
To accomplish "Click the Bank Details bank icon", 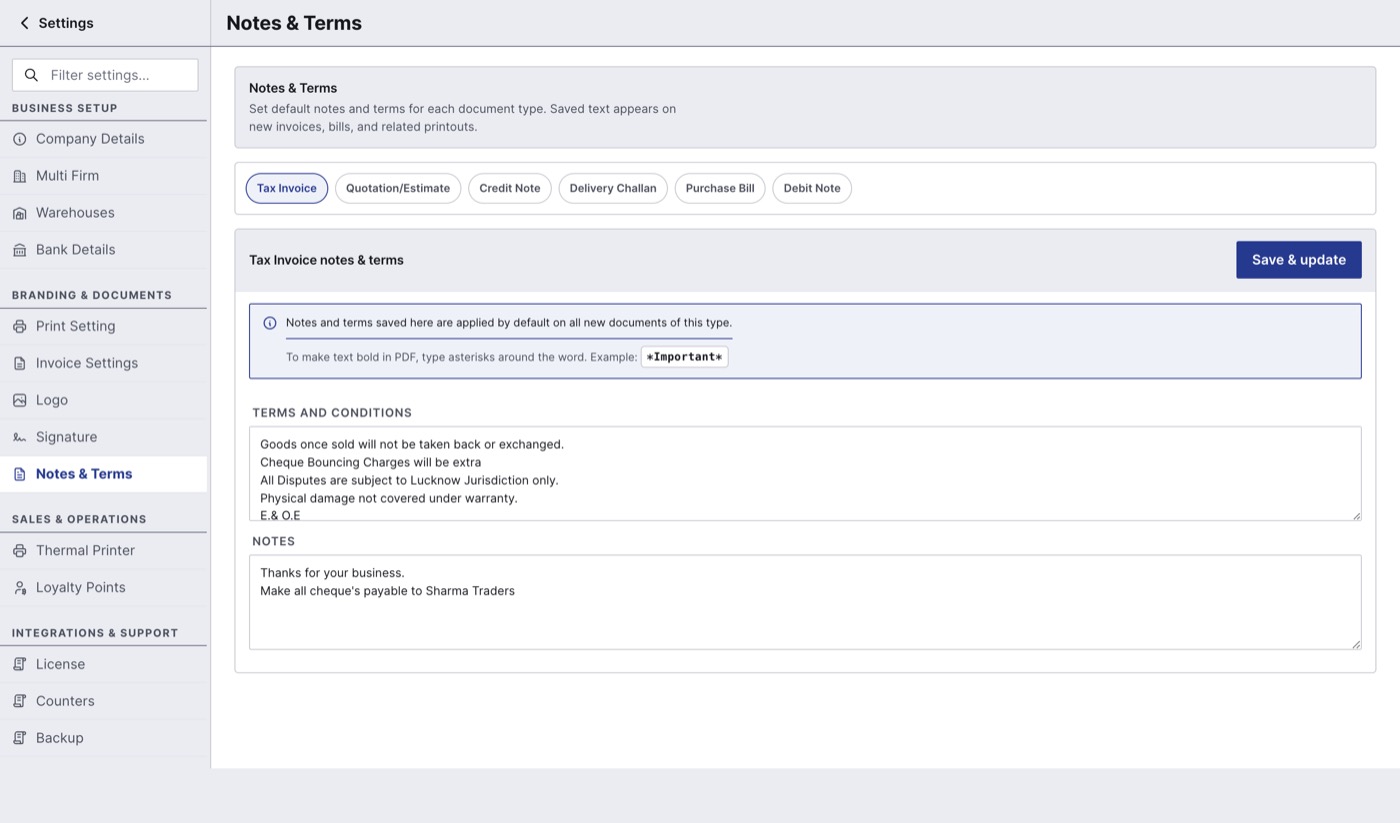I will coord(19,250).
